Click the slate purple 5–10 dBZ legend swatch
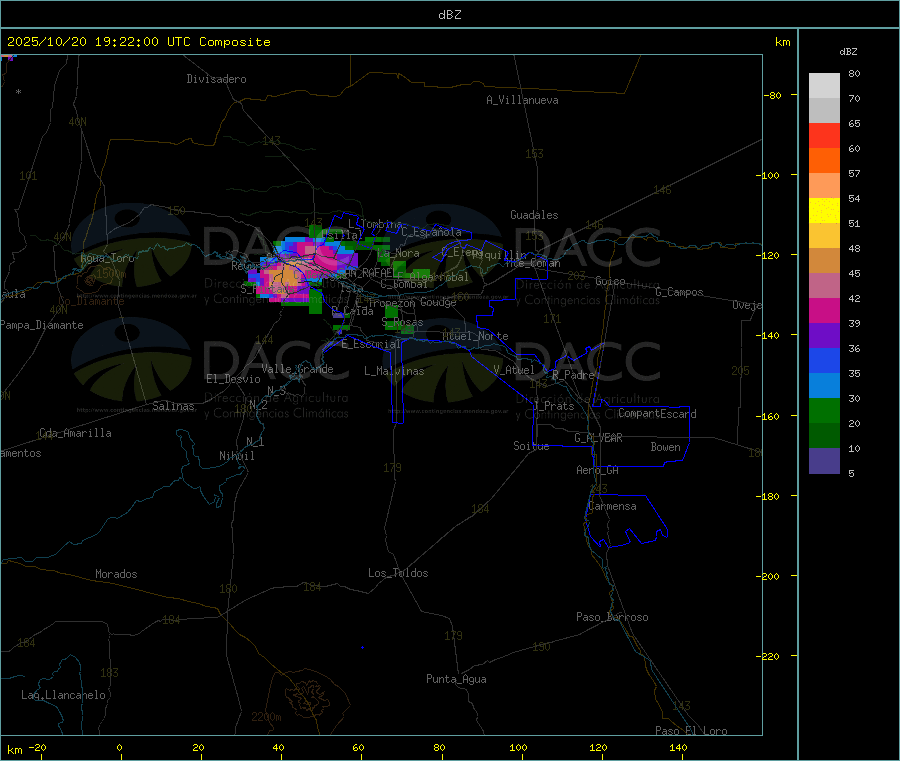 (x=824, y=461)
